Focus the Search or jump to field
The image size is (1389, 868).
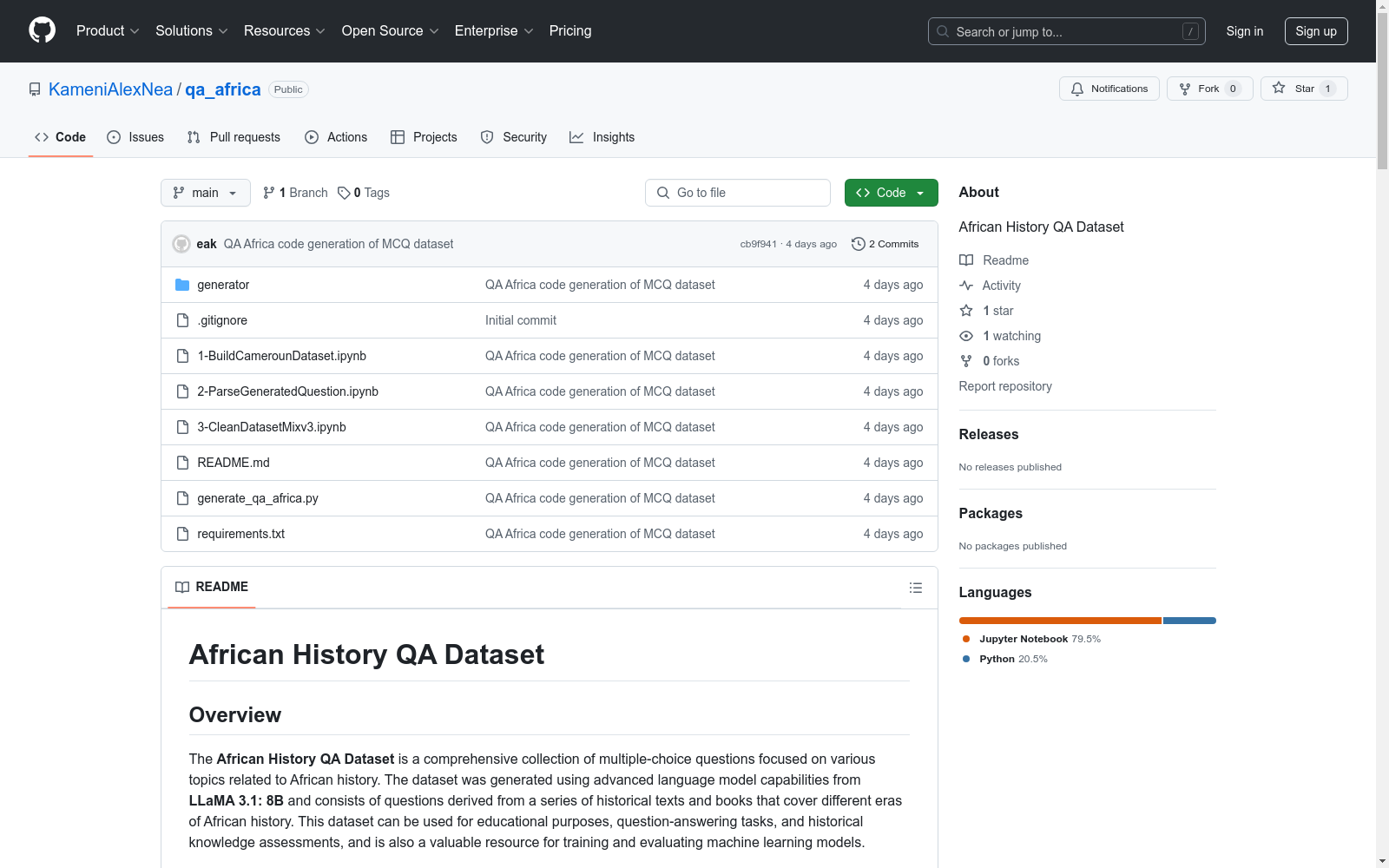pyautogui.click(x=1066, y=31)
